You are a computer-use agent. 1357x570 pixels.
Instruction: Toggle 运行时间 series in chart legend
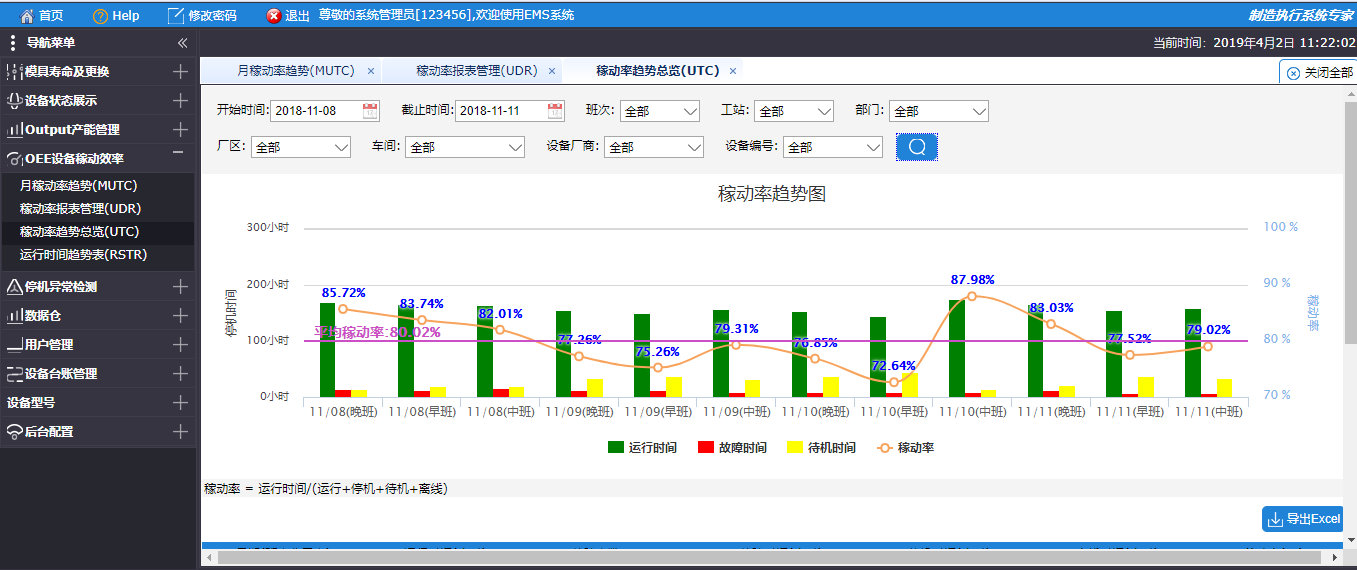(x=642, y=448)
